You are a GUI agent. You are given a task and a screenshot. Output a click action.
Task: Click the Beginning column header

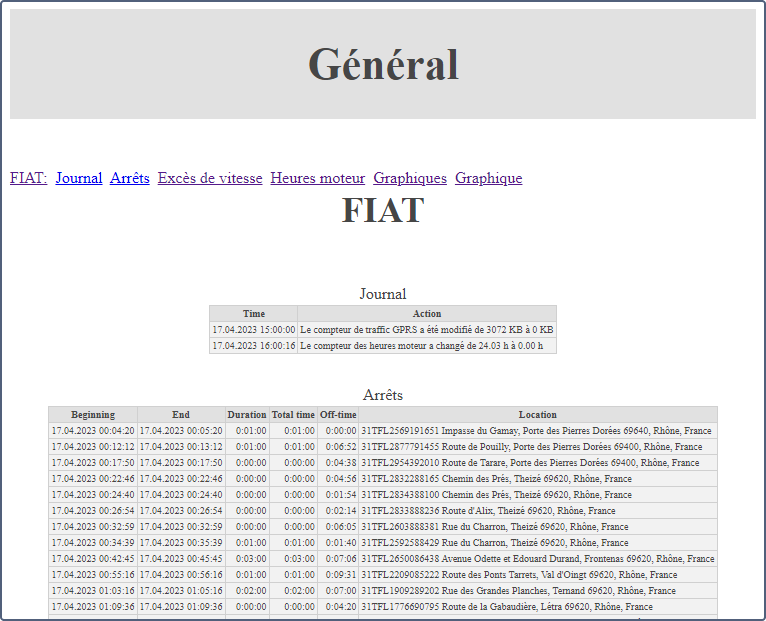pos(93,415)
